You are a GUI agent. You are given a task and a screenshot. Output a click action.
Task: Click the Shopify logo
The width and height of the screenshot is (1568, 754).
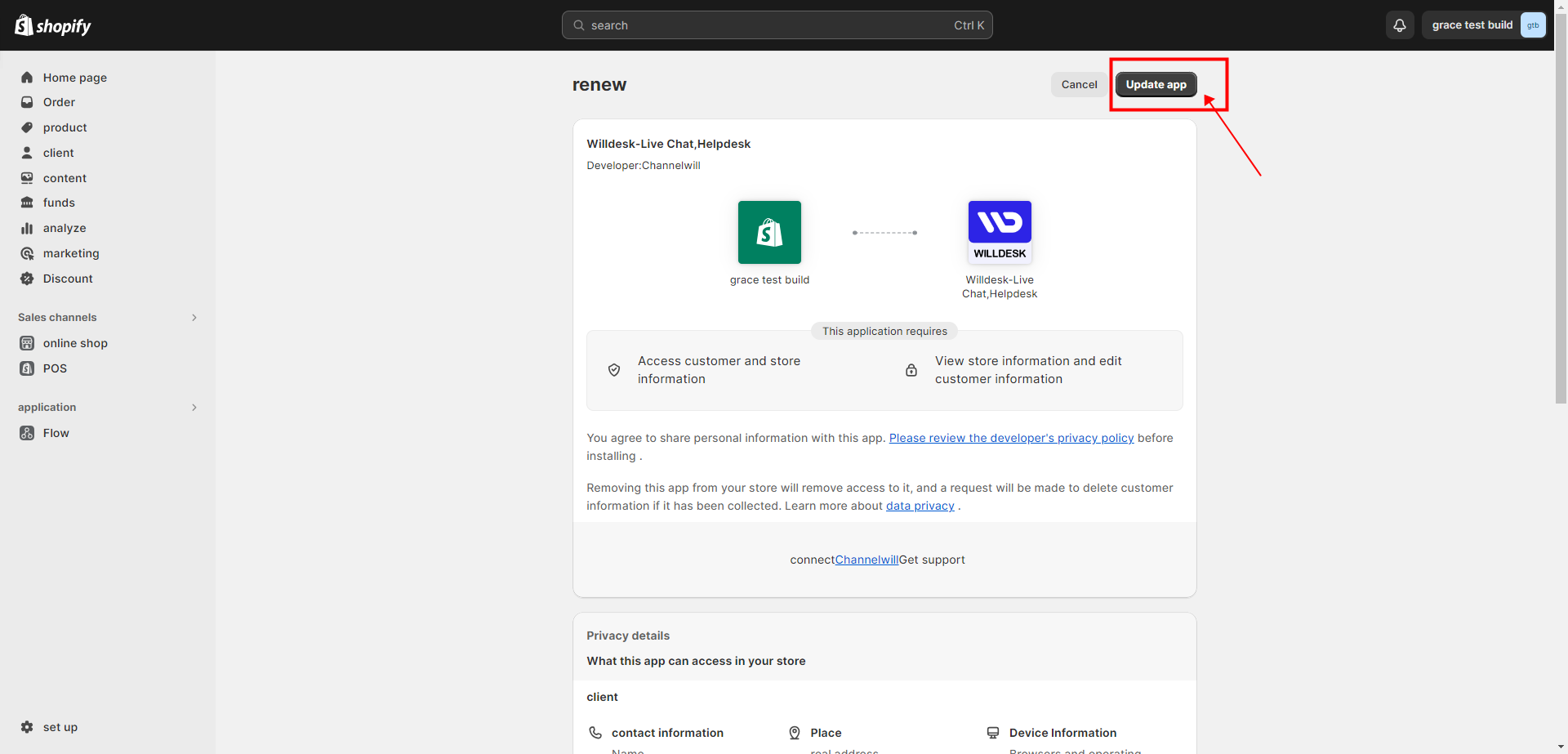pyautogui.click(x=53, y=25)
